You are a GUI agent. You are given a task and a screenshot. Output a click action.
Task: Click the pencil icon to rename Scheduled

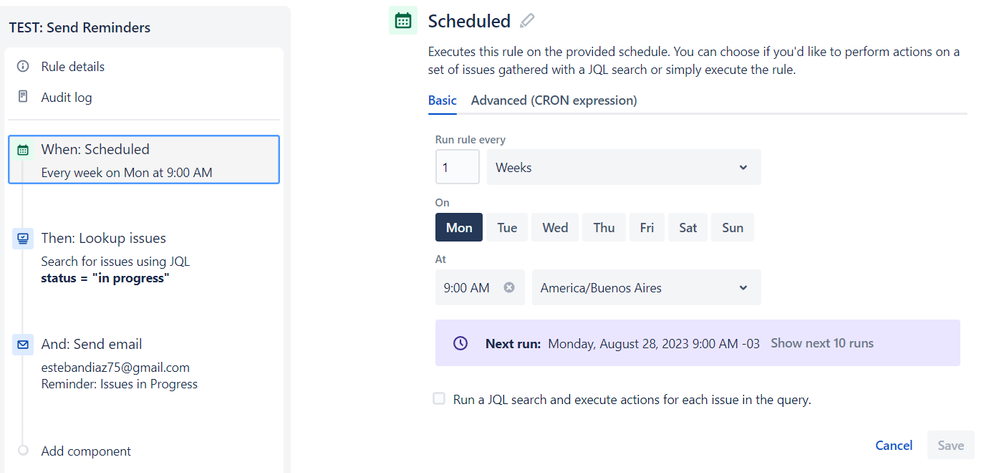526,21
